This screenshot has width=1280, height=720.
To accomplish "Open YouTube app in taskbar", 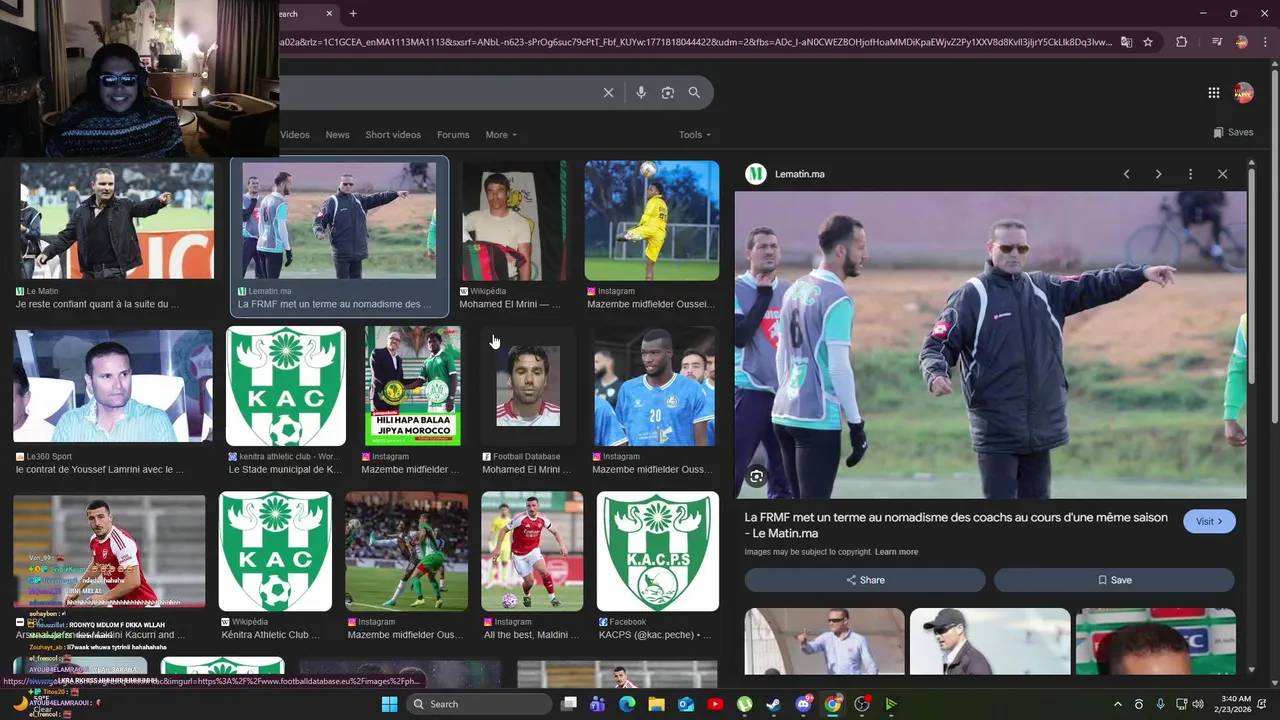I will (x=715, y=704).
